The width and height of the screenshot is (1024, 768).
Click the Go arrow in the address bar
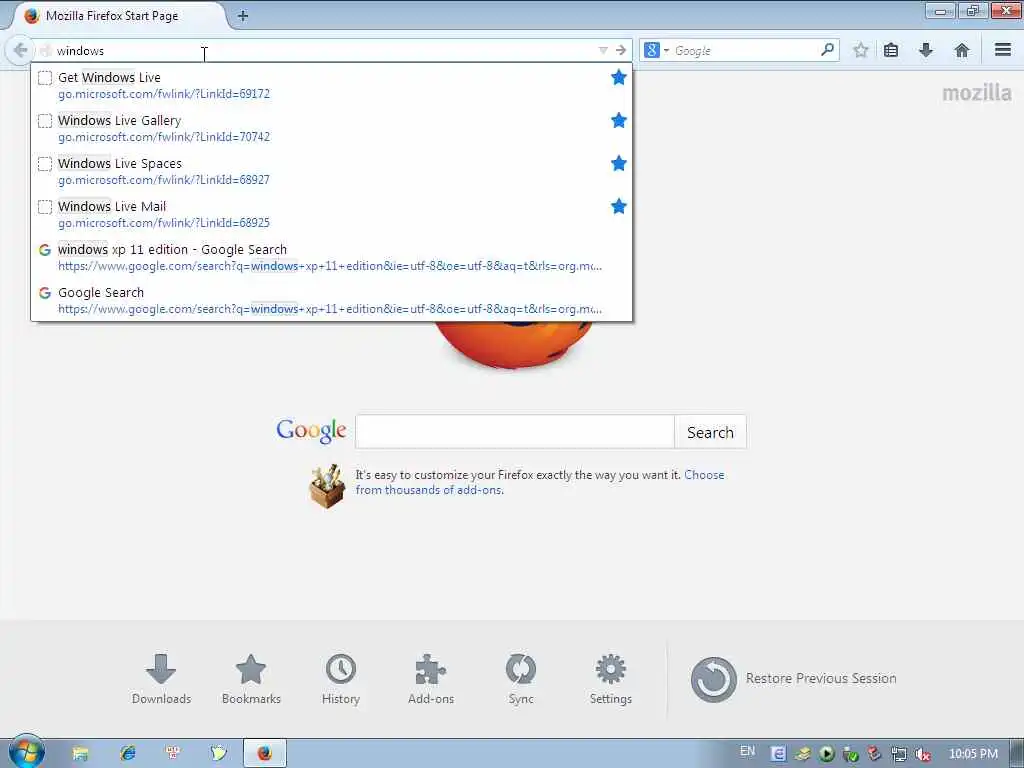pyautogui.click(x=620, y=50)
